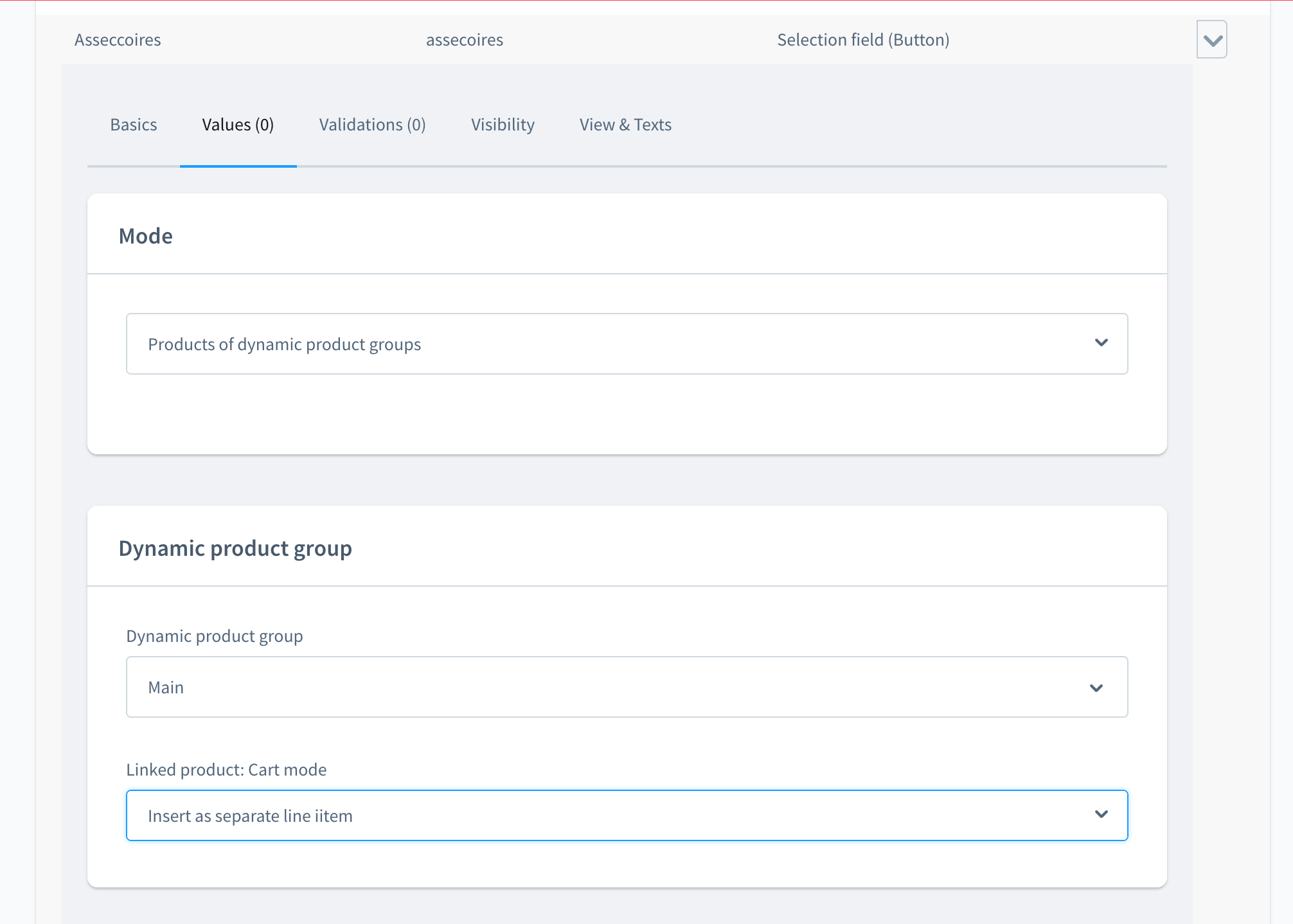Click the 'Dynamic product group' field label
Screen dimensions: 1293x924
coord(215,636)
